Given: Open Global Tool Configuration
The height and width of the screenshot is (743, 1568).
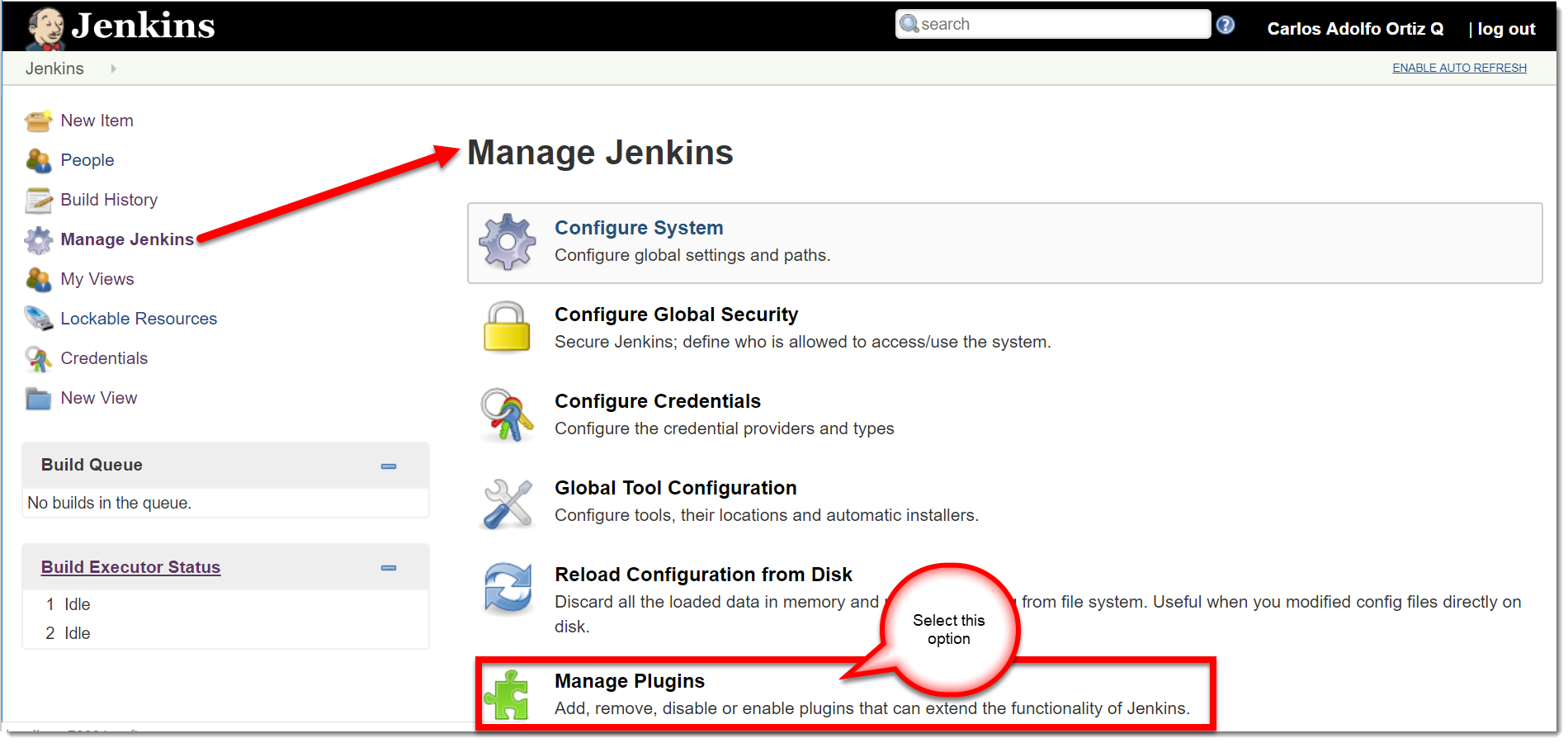Looking at the screenshot, I should [675, 488].
